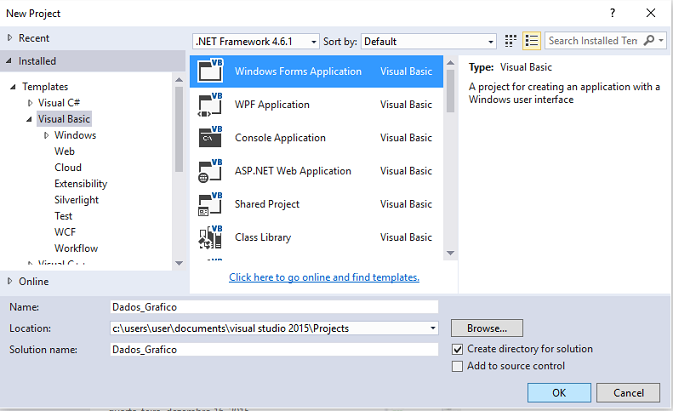Screen dimensions: 673x411
Task: Collapse the Templates tree node
Action: pyautogui.click(x=13, y=87)
